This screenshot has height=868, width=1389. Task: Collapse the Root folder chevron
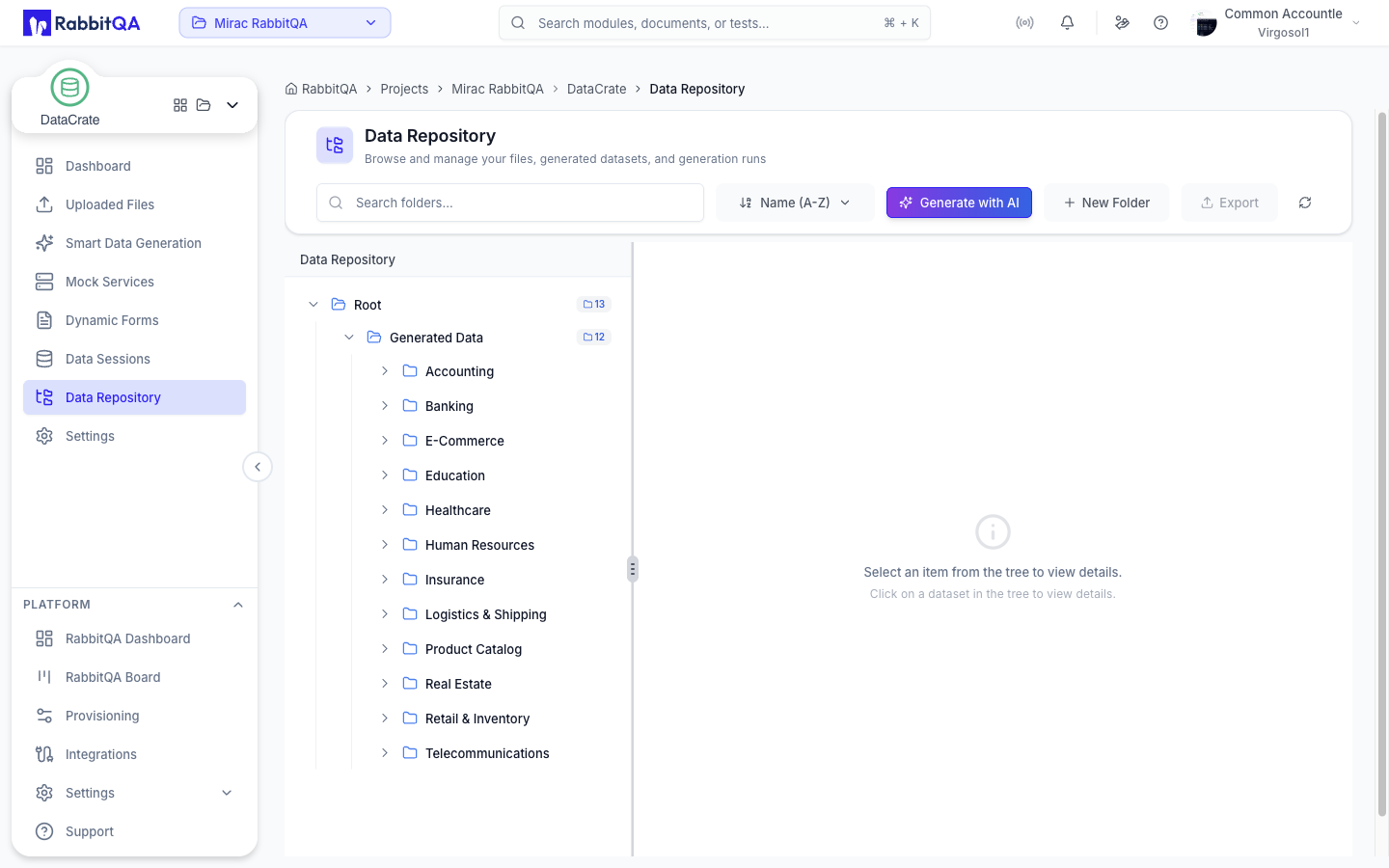pyautogui.click(x=313, y=305)
